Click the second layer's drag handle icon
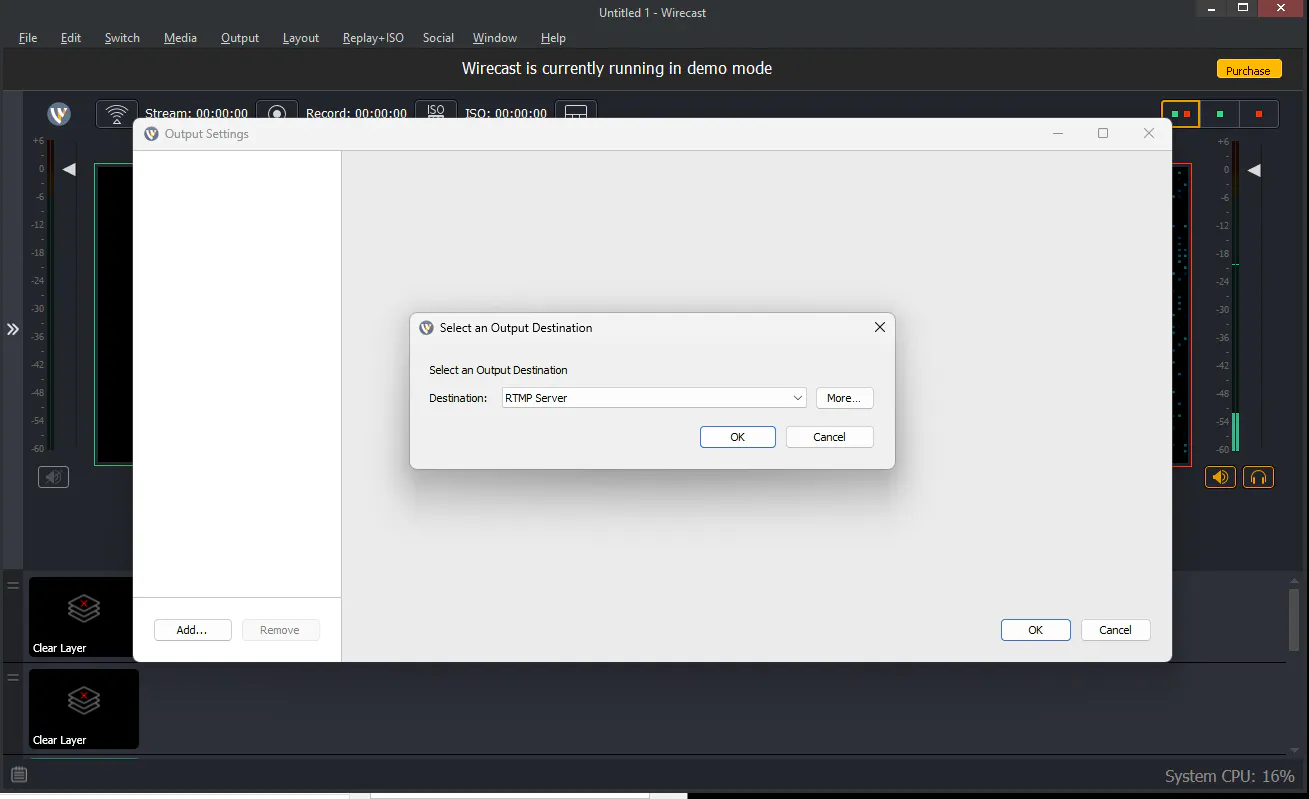This screenshot has height=799, width=1309. 14,677
